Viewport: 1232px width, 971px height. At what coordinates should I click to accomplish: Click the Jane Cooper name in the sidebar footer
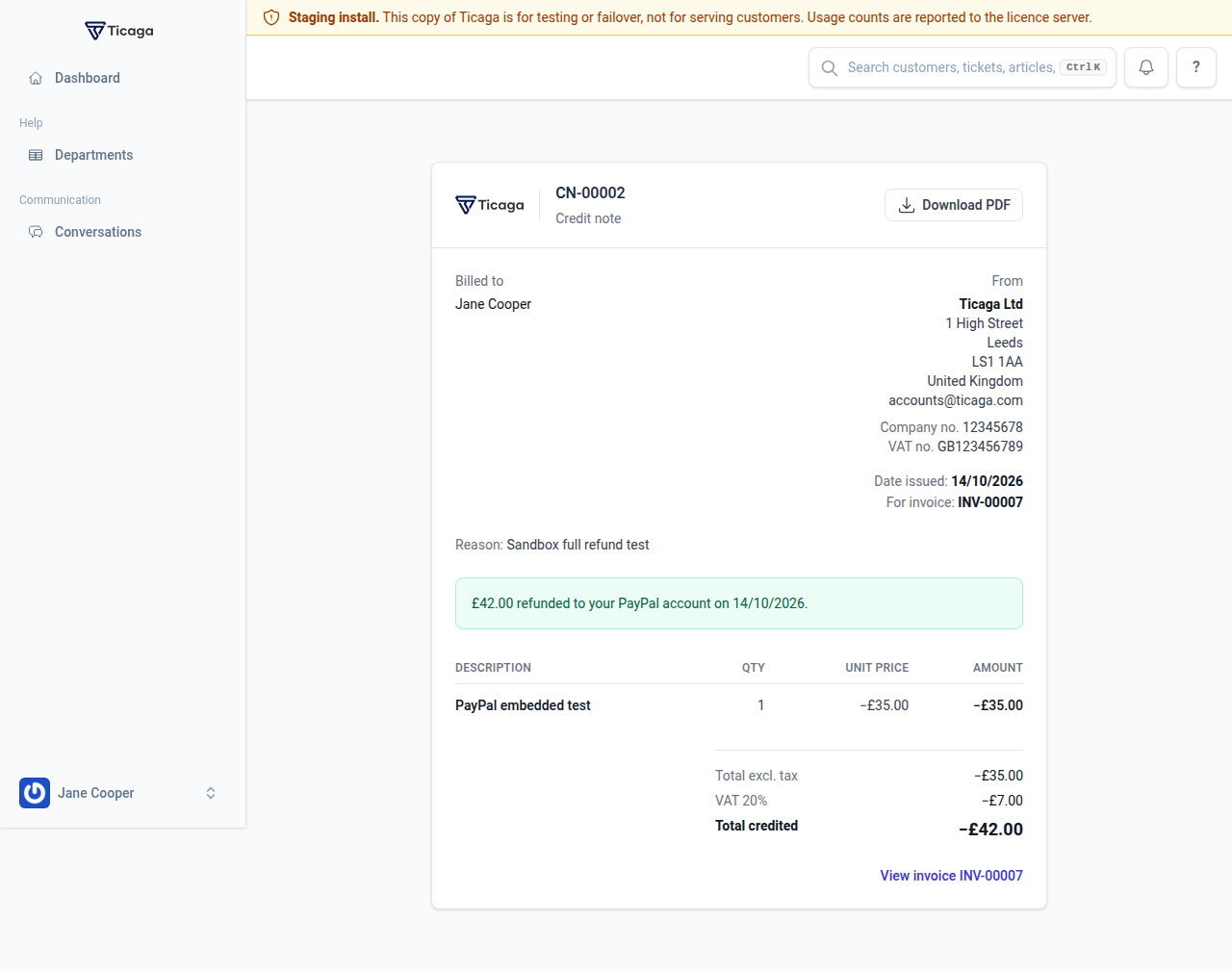96,793
